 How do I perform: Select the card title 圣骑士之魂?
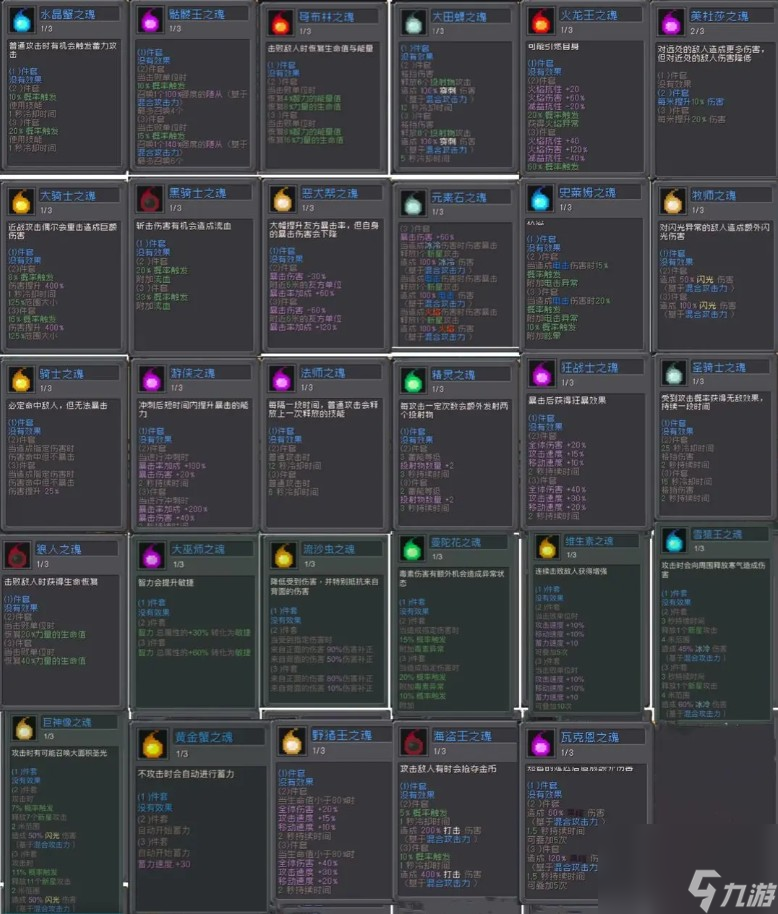719,367
